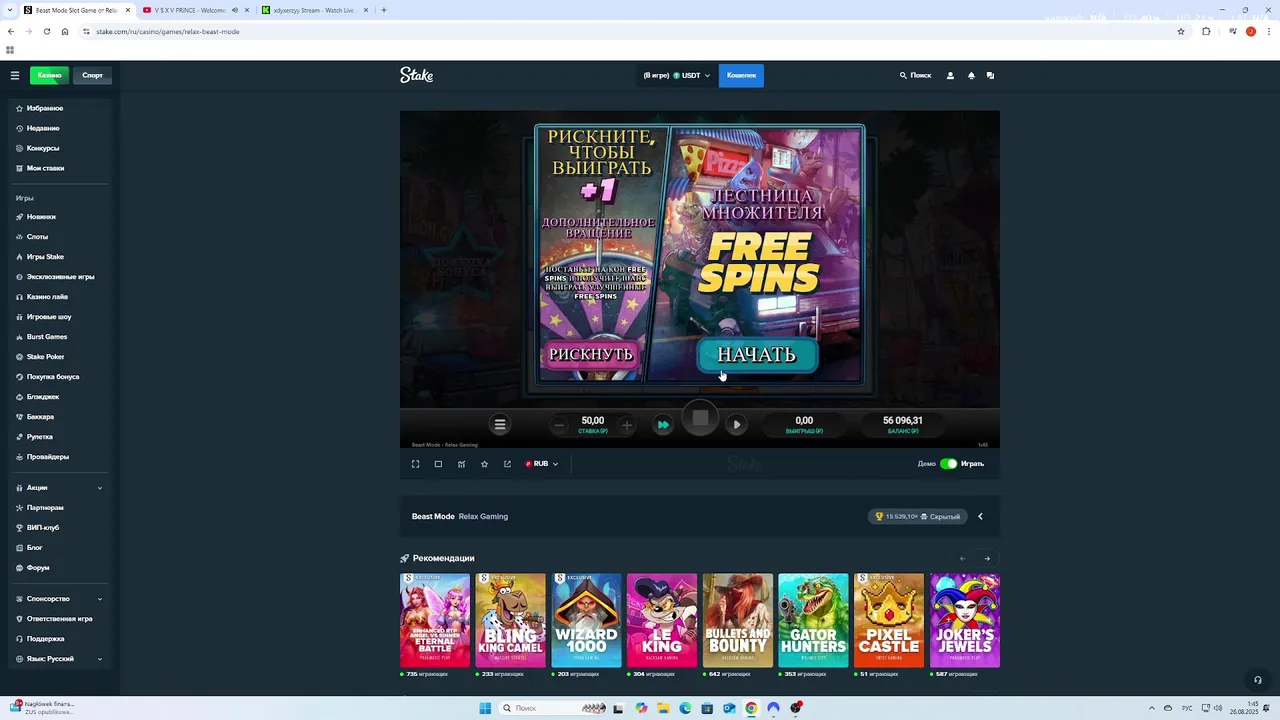Open the slot game settings menu
1280x720 pixels.
coord(500,425)
